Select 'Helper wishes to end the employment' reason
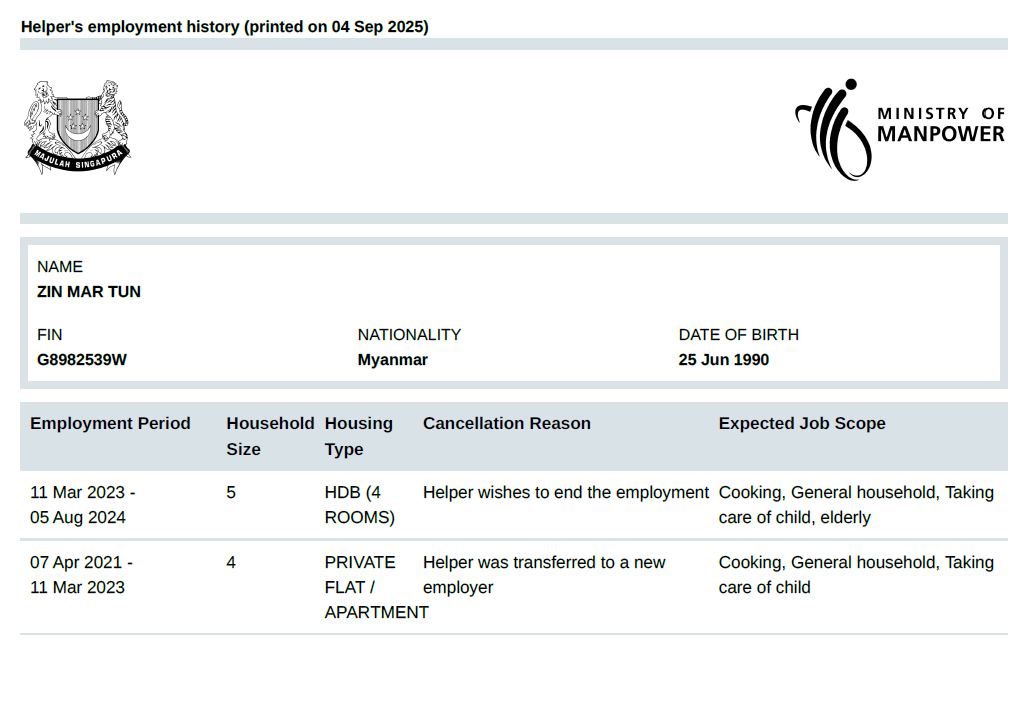Screen dimensions: 1035x723 click(565, 493)
